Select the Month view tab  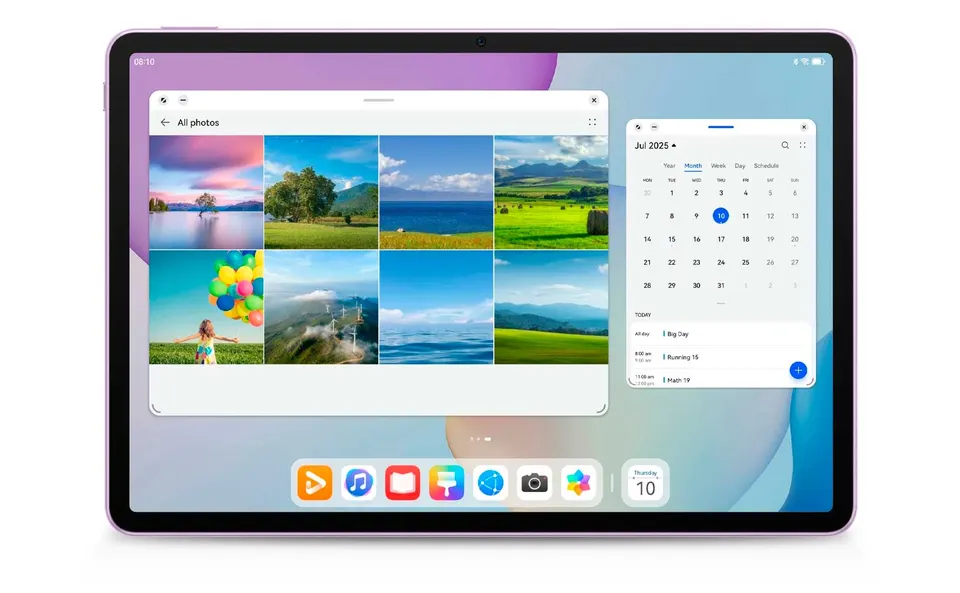(x=693, y=166)
